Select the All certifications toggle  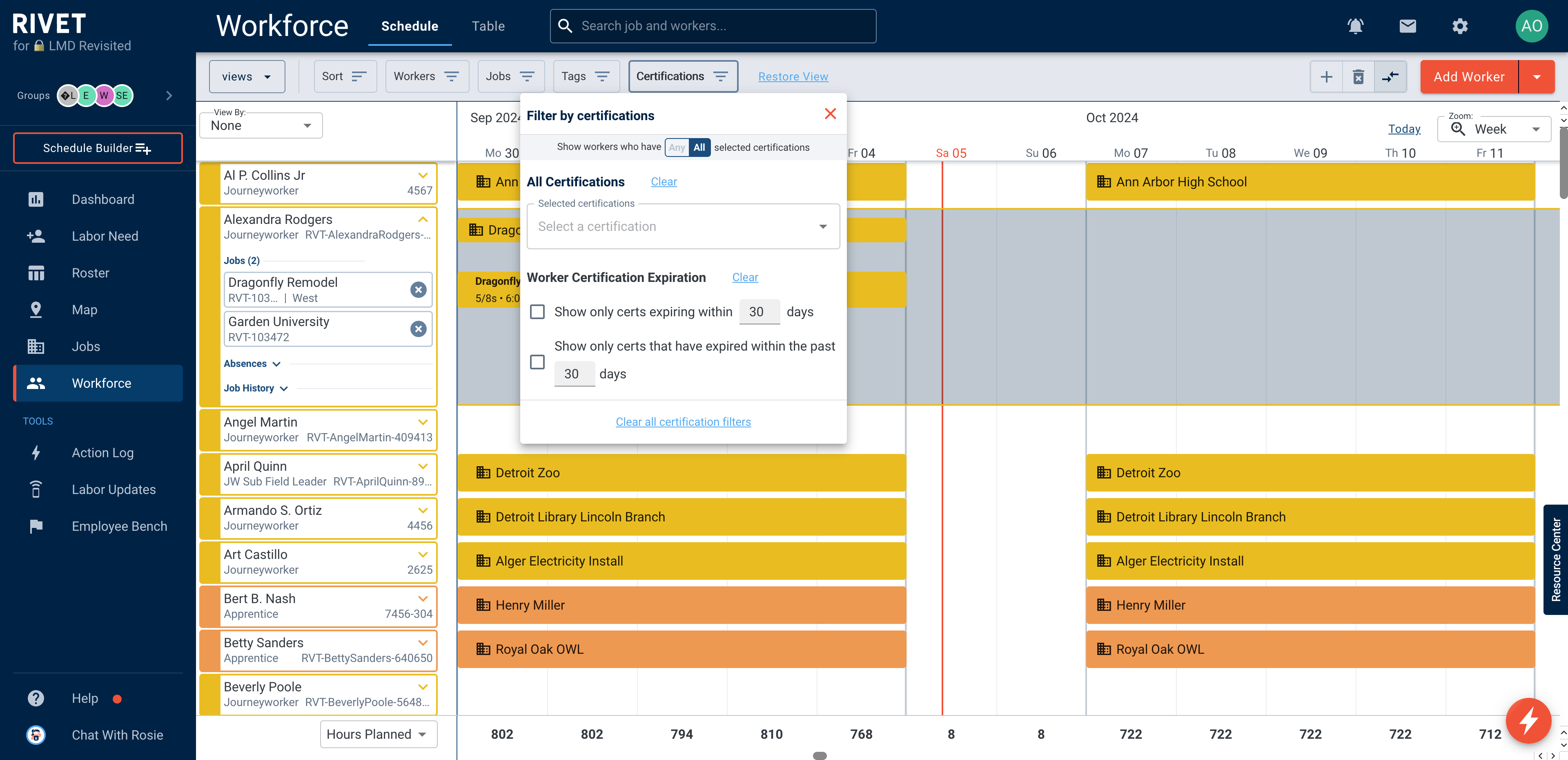[x=699, y=148]
